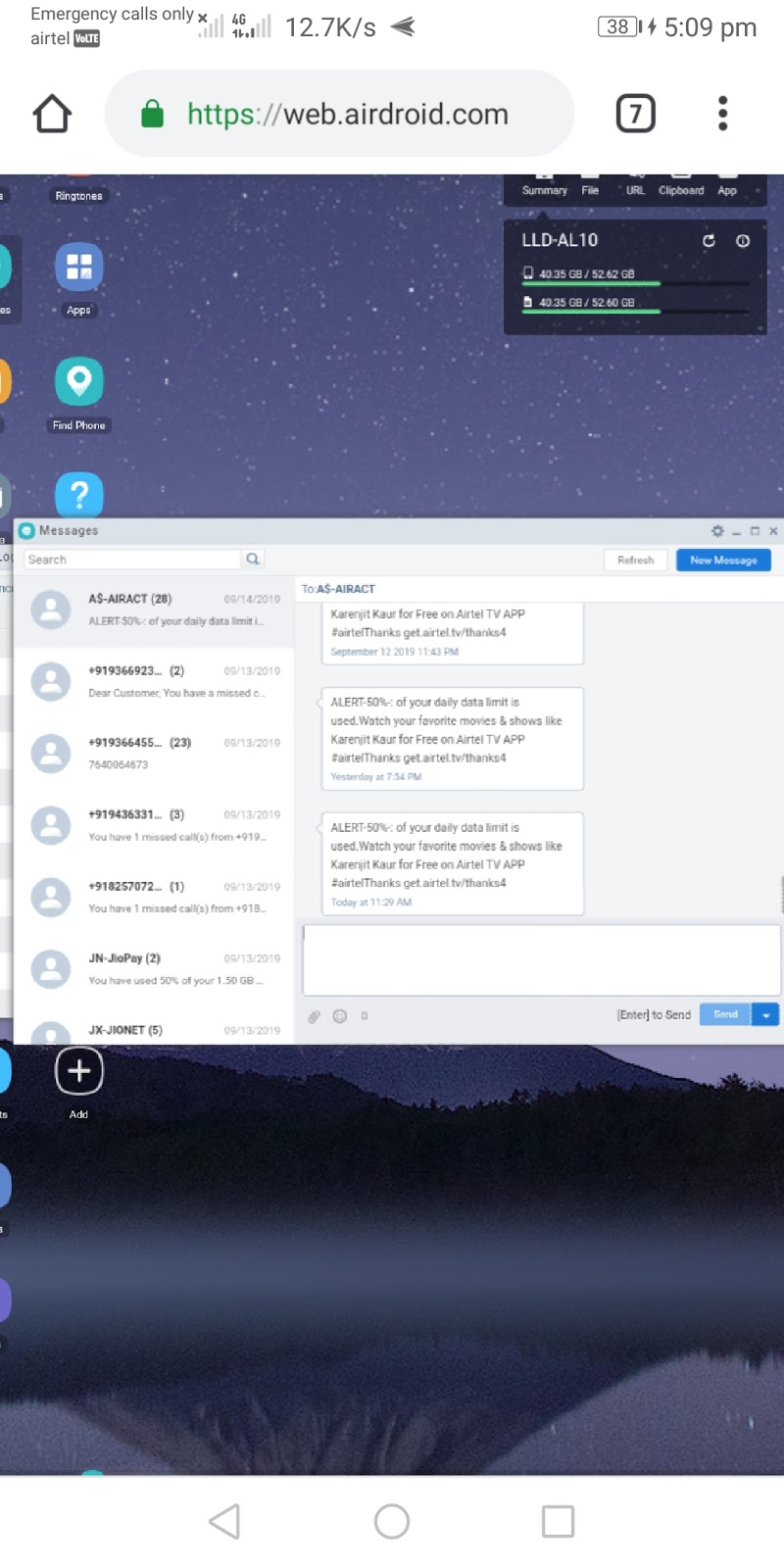Refresh the LLD-AL10 device info
Screen dimensions: 784x1568
(709, 240)
